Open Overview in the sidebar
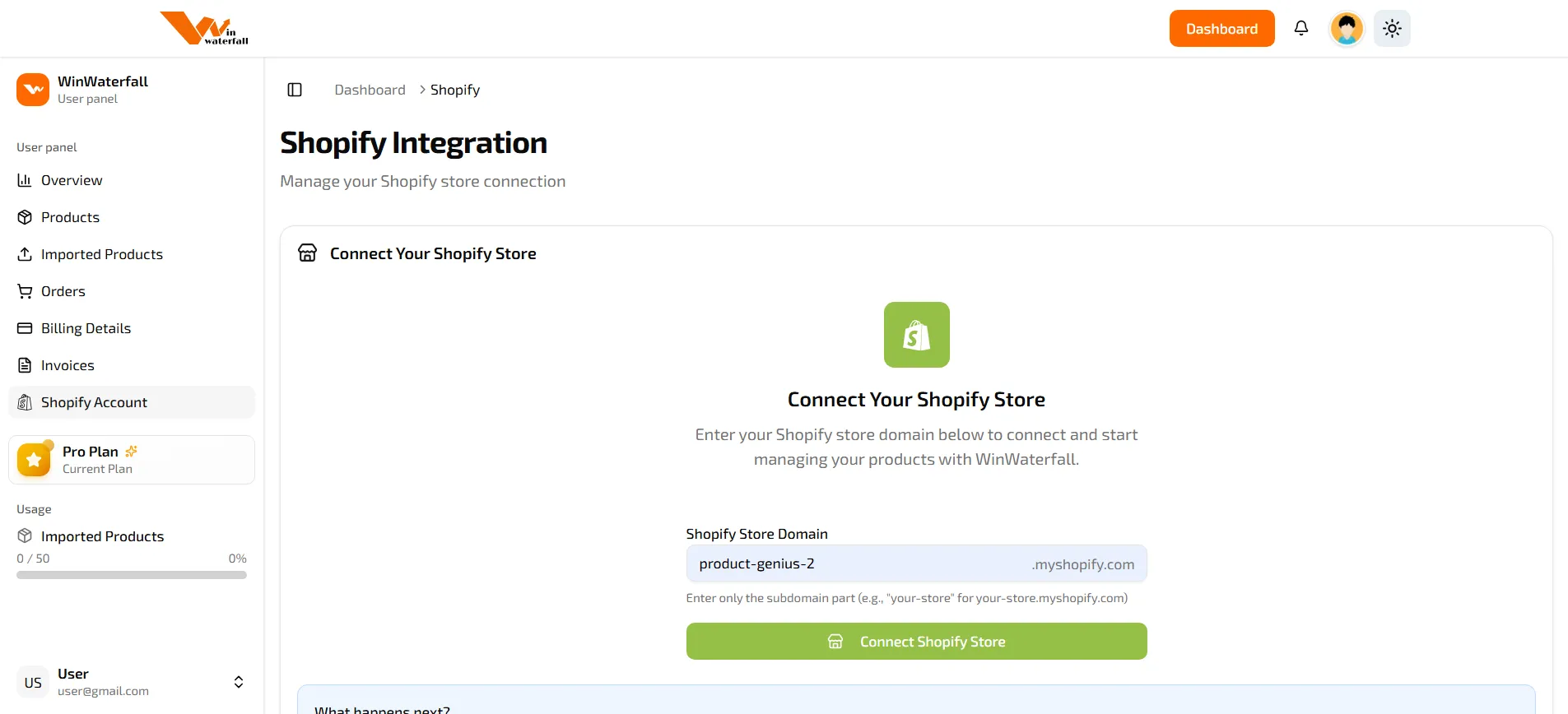The image size is (1568, 714). (132, 180)
